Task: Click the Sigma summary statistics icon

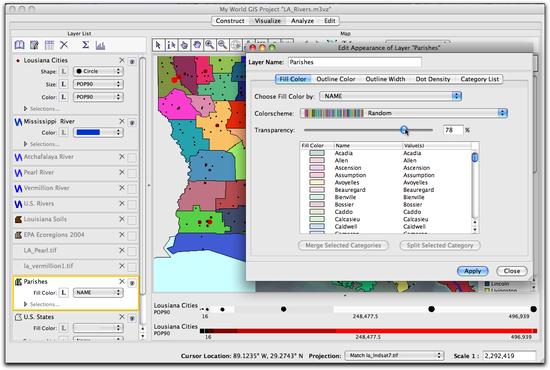Action: click(85, 45)
